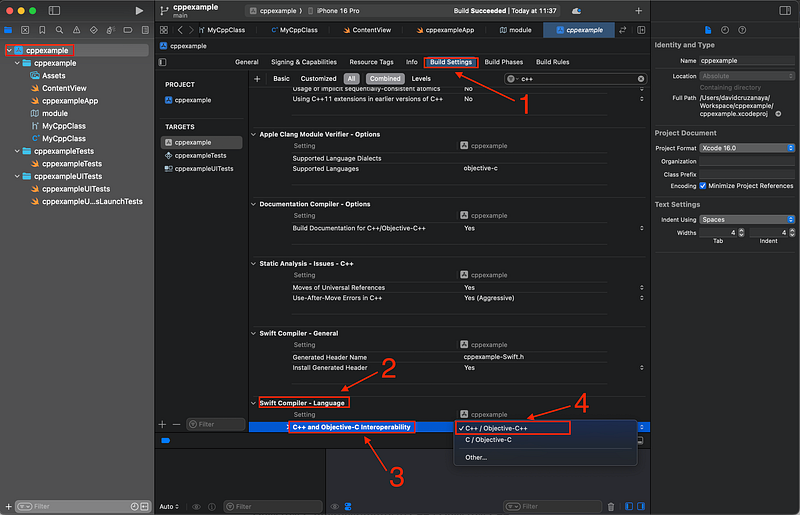
Task: Open the test navigator diamond icon
Action: click(x=93, y=30)
